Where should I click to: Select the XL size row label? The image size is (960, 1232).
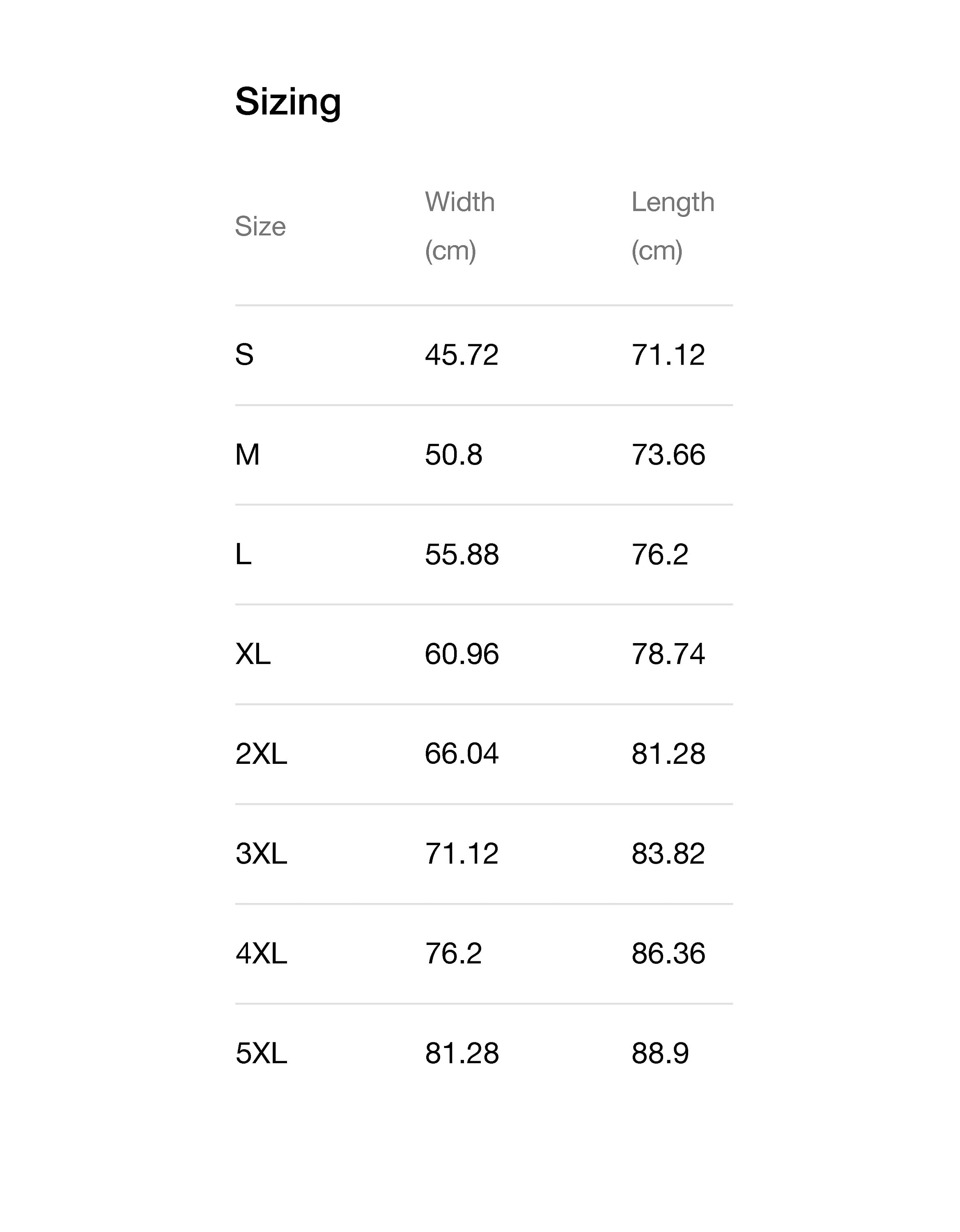pos(253,654)
